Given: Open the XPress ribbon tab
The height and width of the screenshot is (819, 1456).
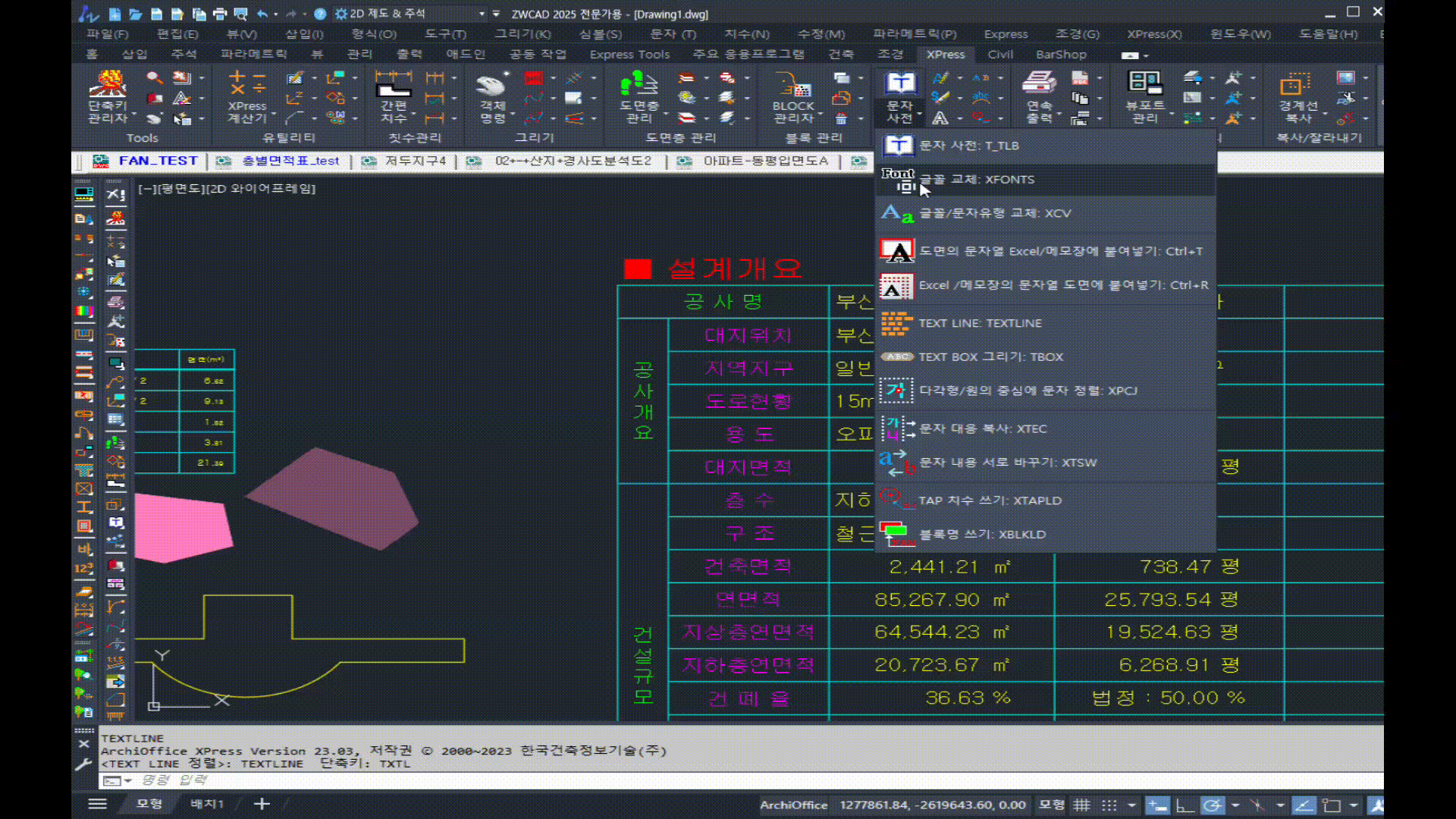Looking at the screenshot, I should (945, 55).
